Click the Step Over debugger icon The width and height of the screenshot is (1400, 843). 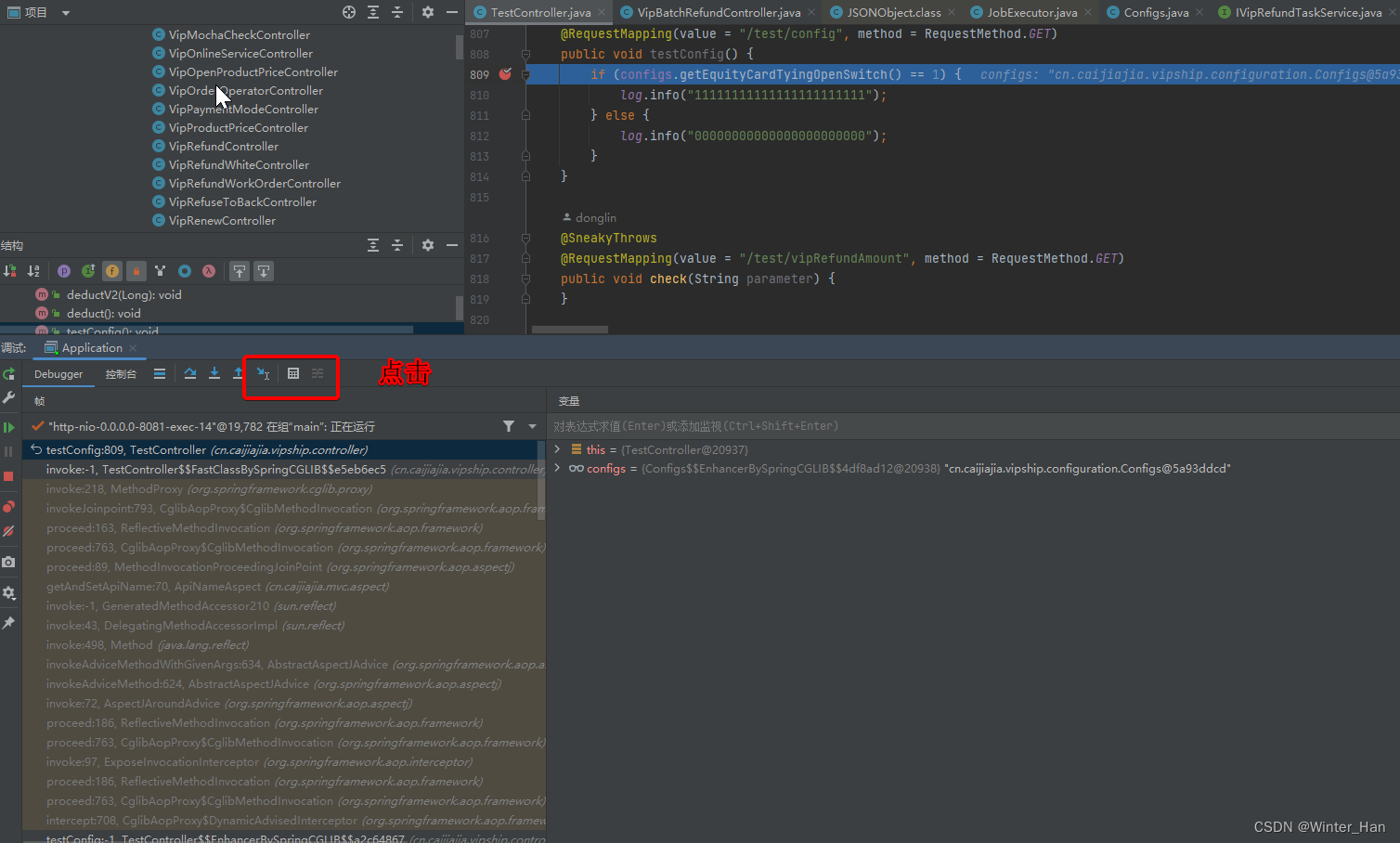190,373
